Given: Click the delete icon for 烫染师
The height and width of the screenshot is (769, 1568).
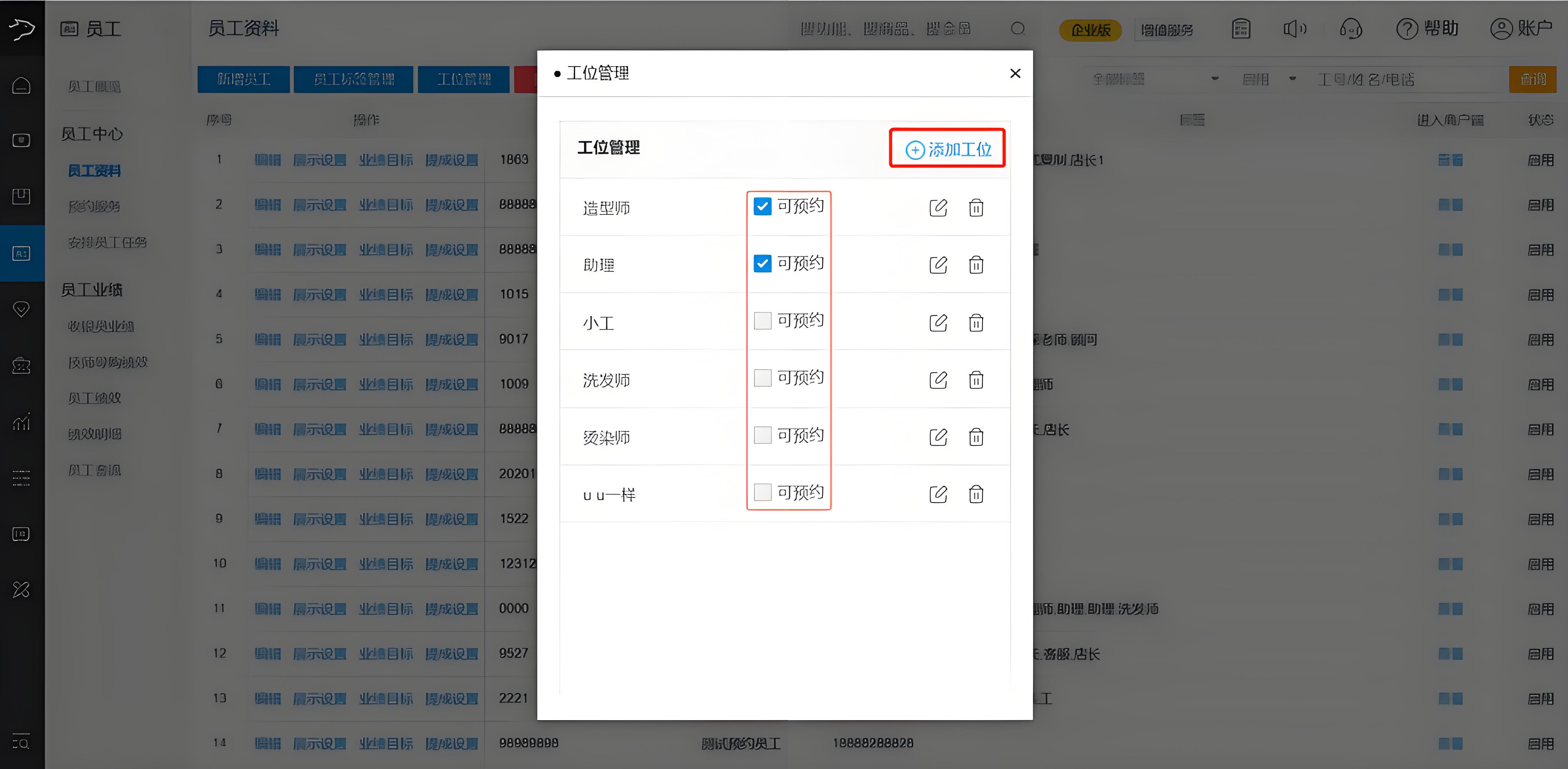Looking at the screenshot, I should (976, 437).
